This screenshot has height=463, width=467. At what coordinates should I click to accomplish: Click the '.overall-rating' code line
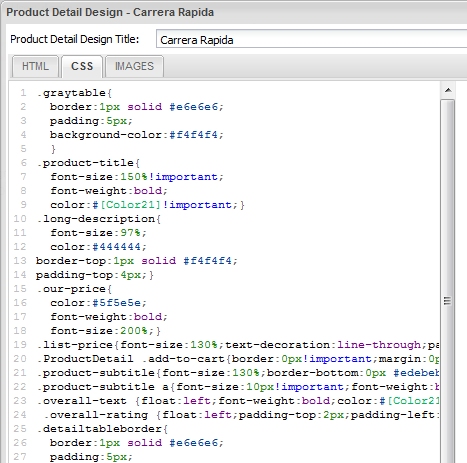tap(241, 415)
